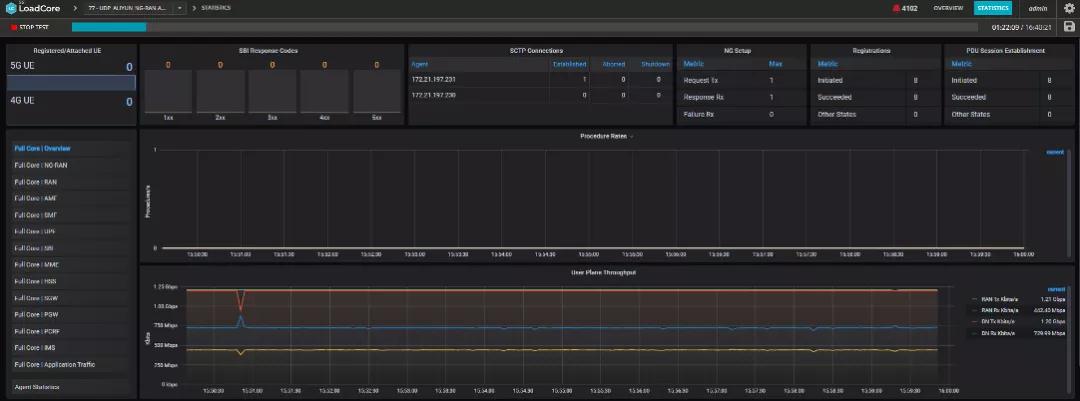Switch to the Overview tab

tap(947, 8)
